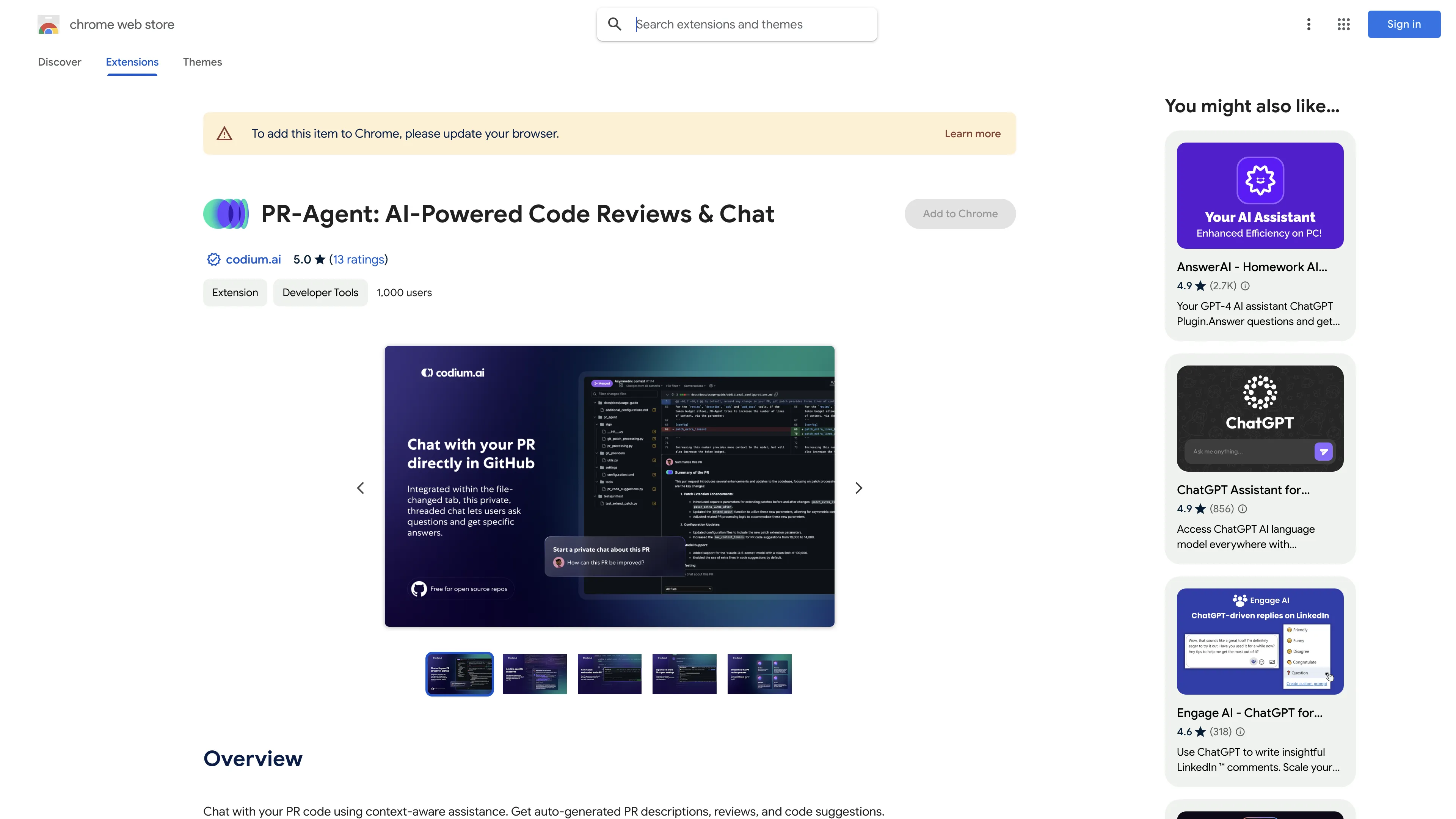Click the Extensions tab
1456x819 pixels.
click(x=132, y=62)
